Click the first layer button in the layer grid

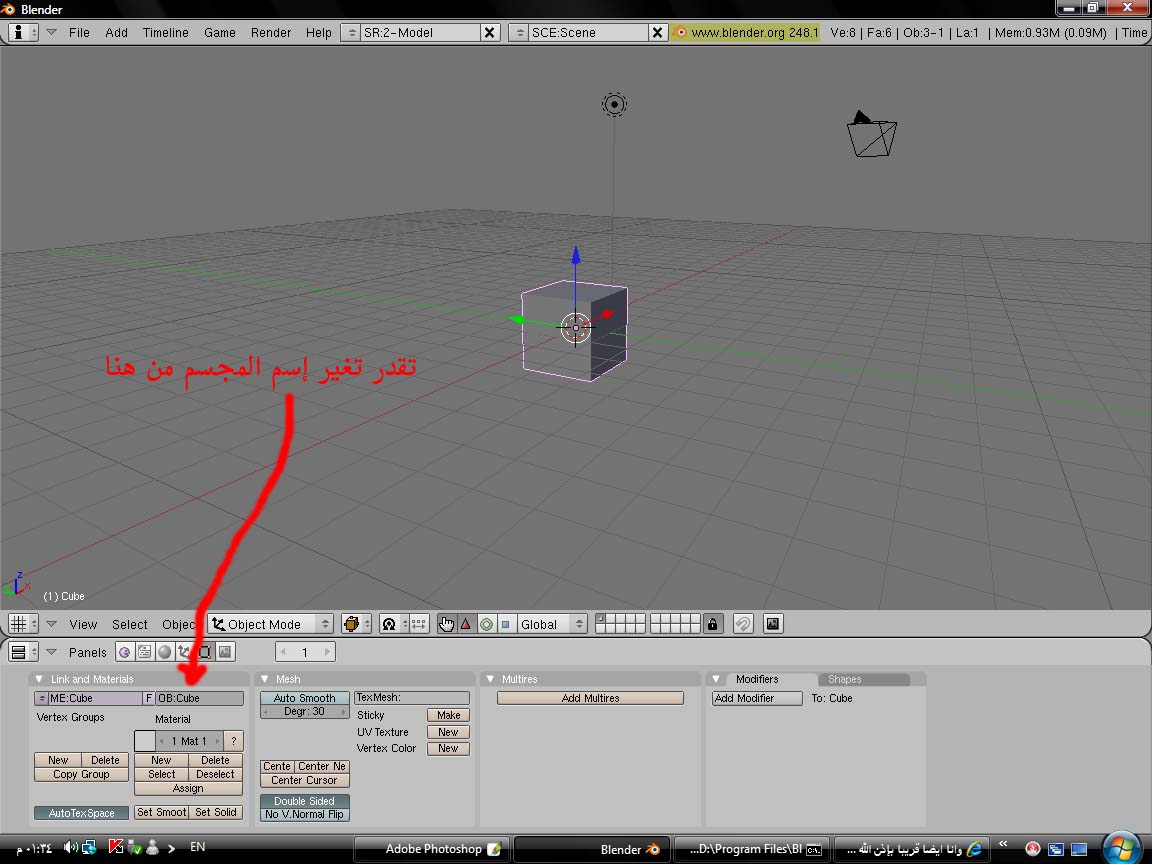(600, 619)
